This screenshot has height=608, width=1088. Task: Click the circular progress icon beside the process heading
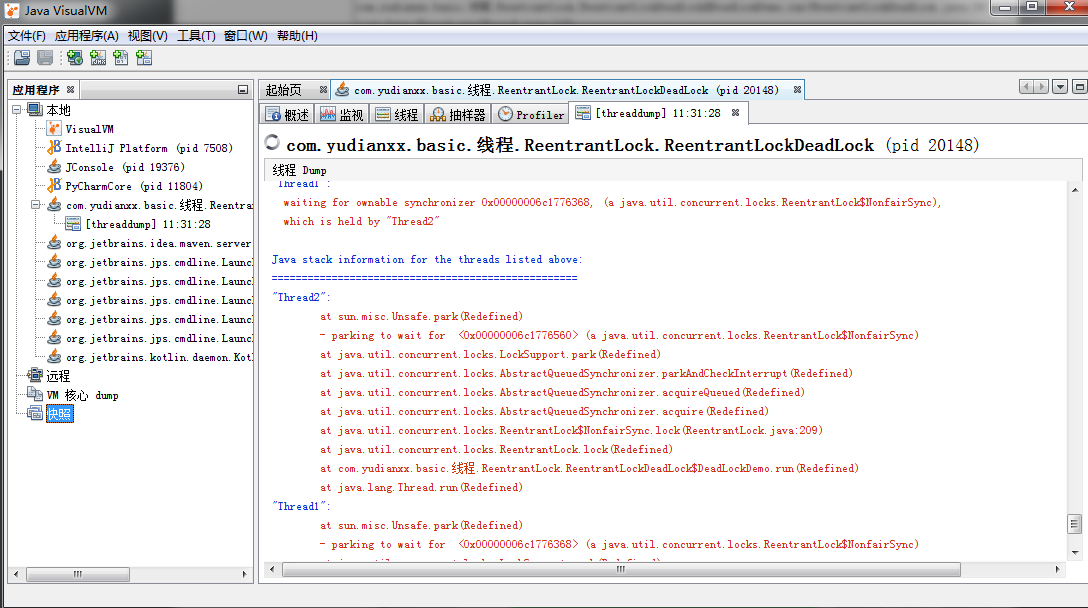pyautogui.click(x=271, y=143)
